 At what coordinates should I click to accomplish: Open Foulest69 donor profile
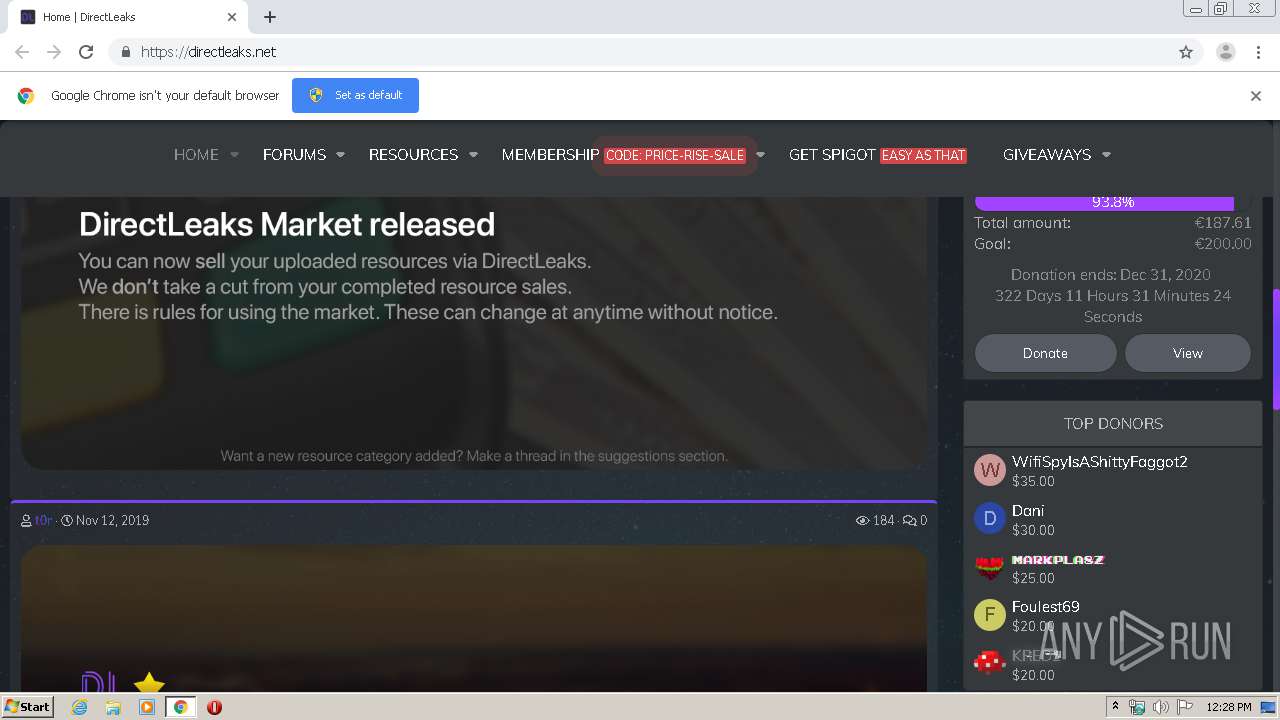pos(1046,607)
